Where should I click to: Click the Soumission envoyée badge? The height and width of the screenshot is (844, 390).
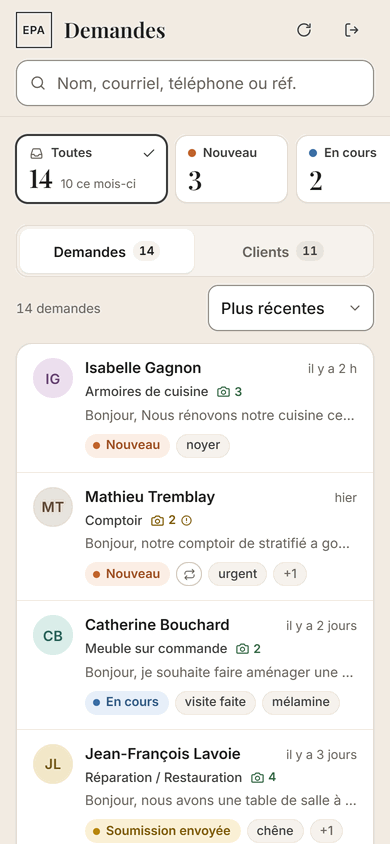162,831
